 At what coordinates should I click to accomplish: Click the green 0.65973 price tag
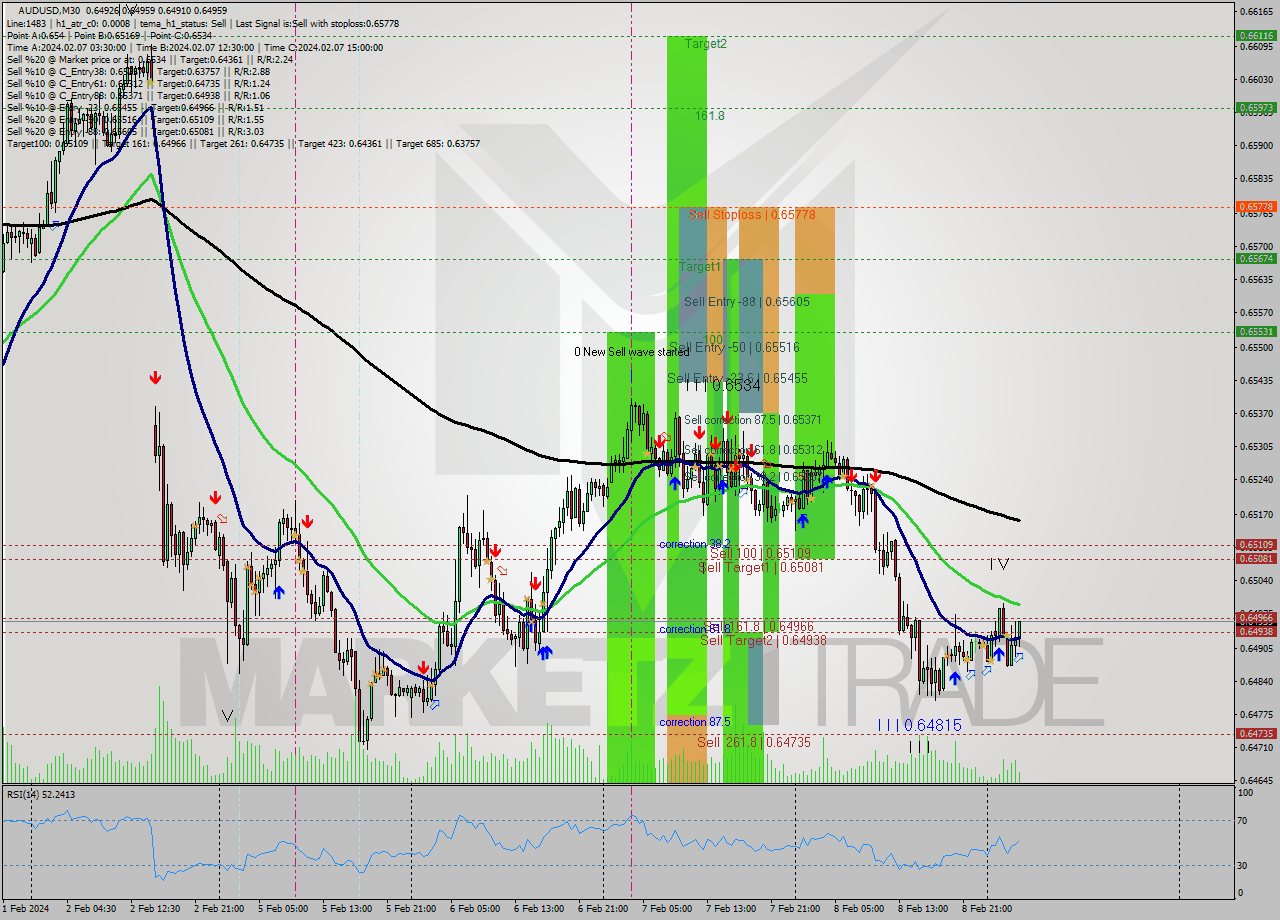(x=1256, y=107)
